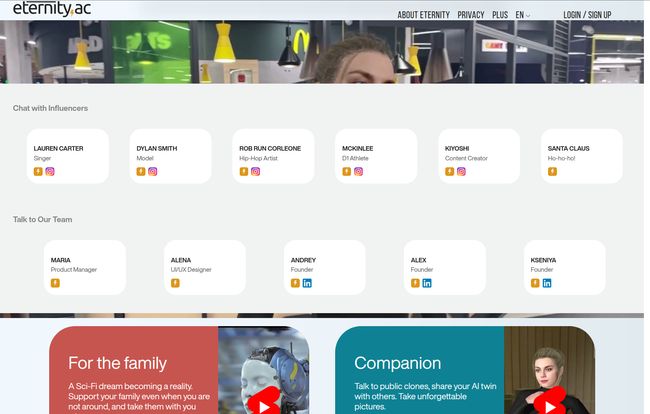Image resolution: width=650 pixels, height=414 pixels.
Task: Expand the EN language dropdown
Action: pyautogui.click(x=522, y=15)
